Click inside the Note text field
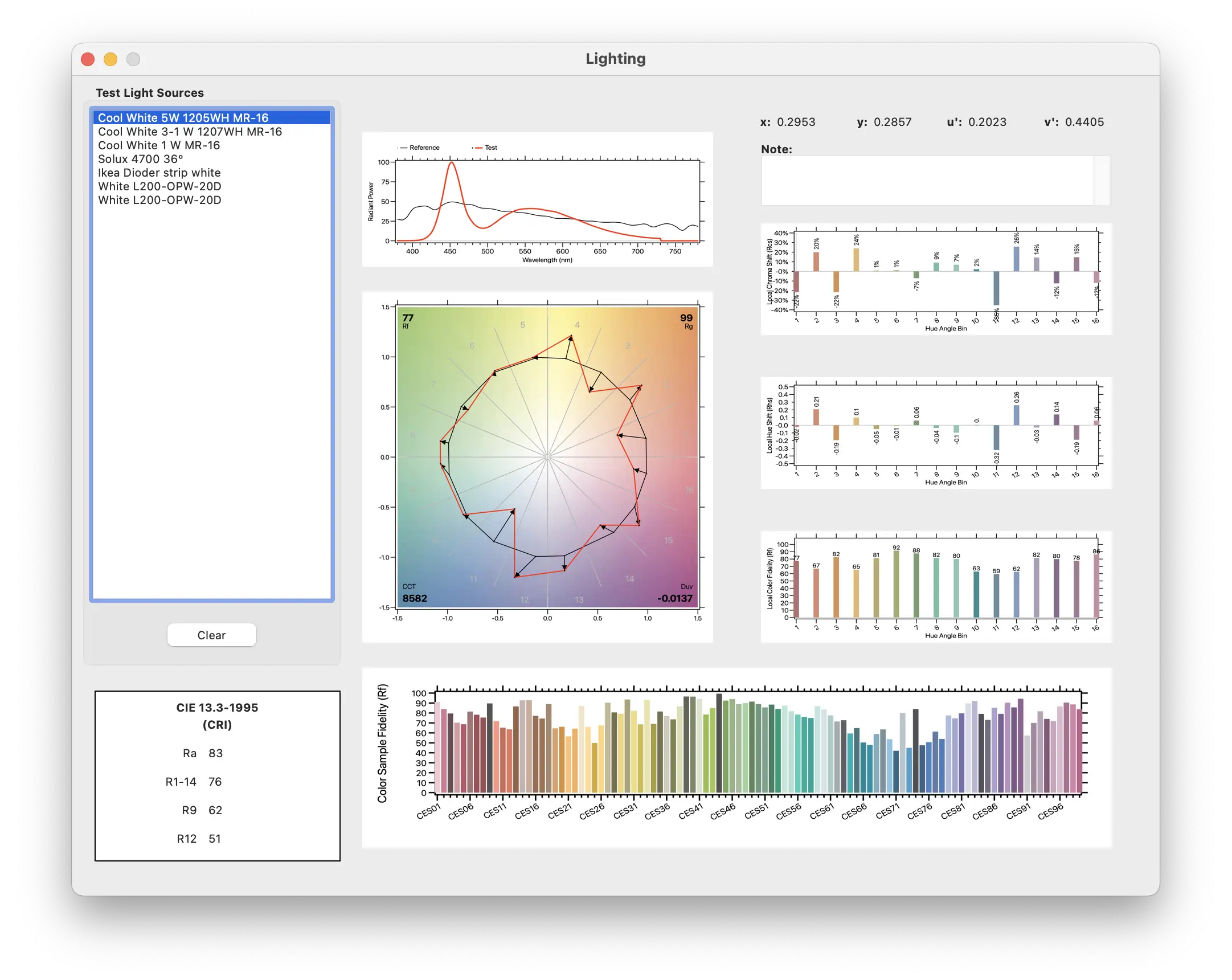The image size is (1232, 980). pos(927,181)
